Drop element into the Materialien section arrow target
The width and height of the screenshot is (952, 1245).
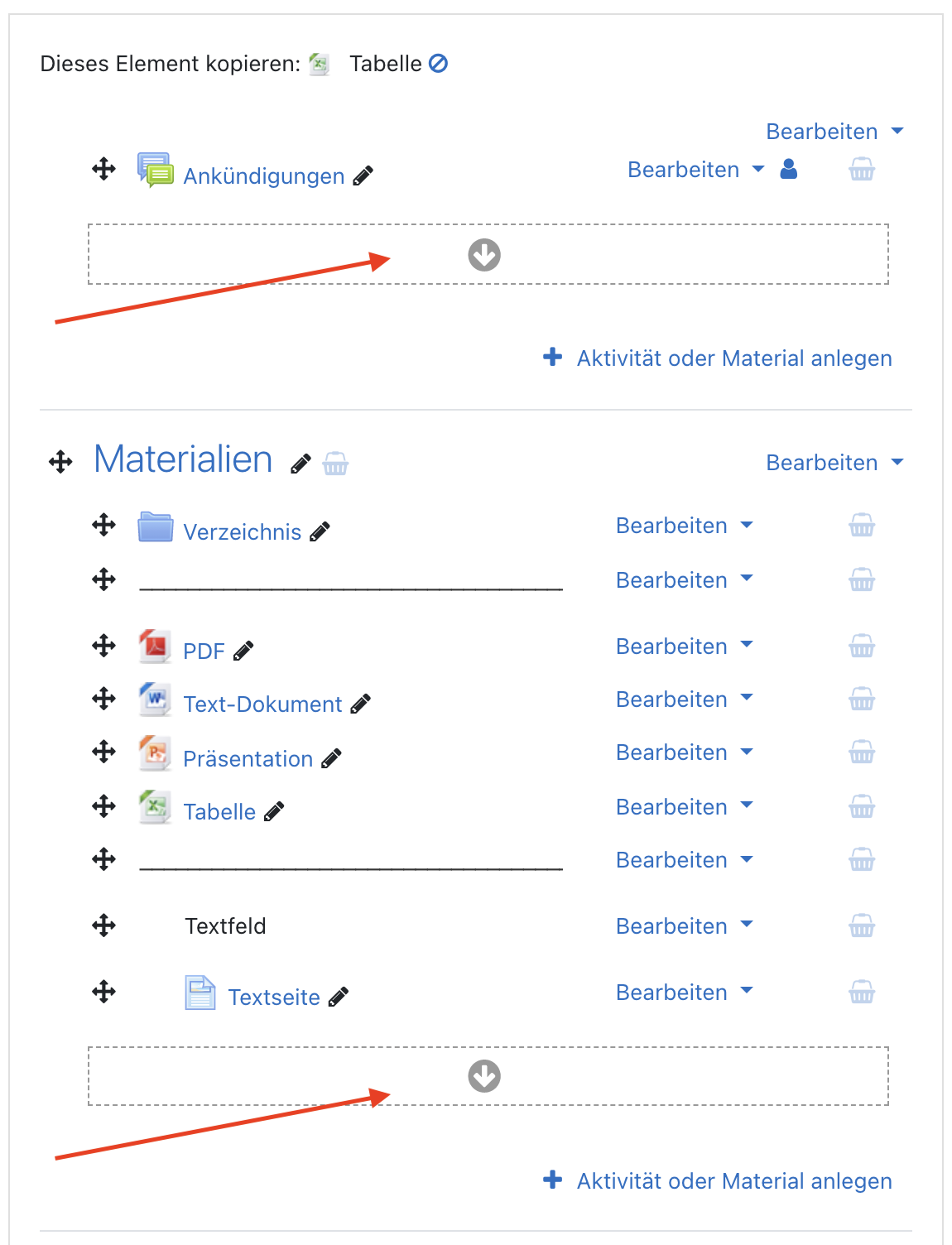pyautogui.click(x=484, y=1076)
